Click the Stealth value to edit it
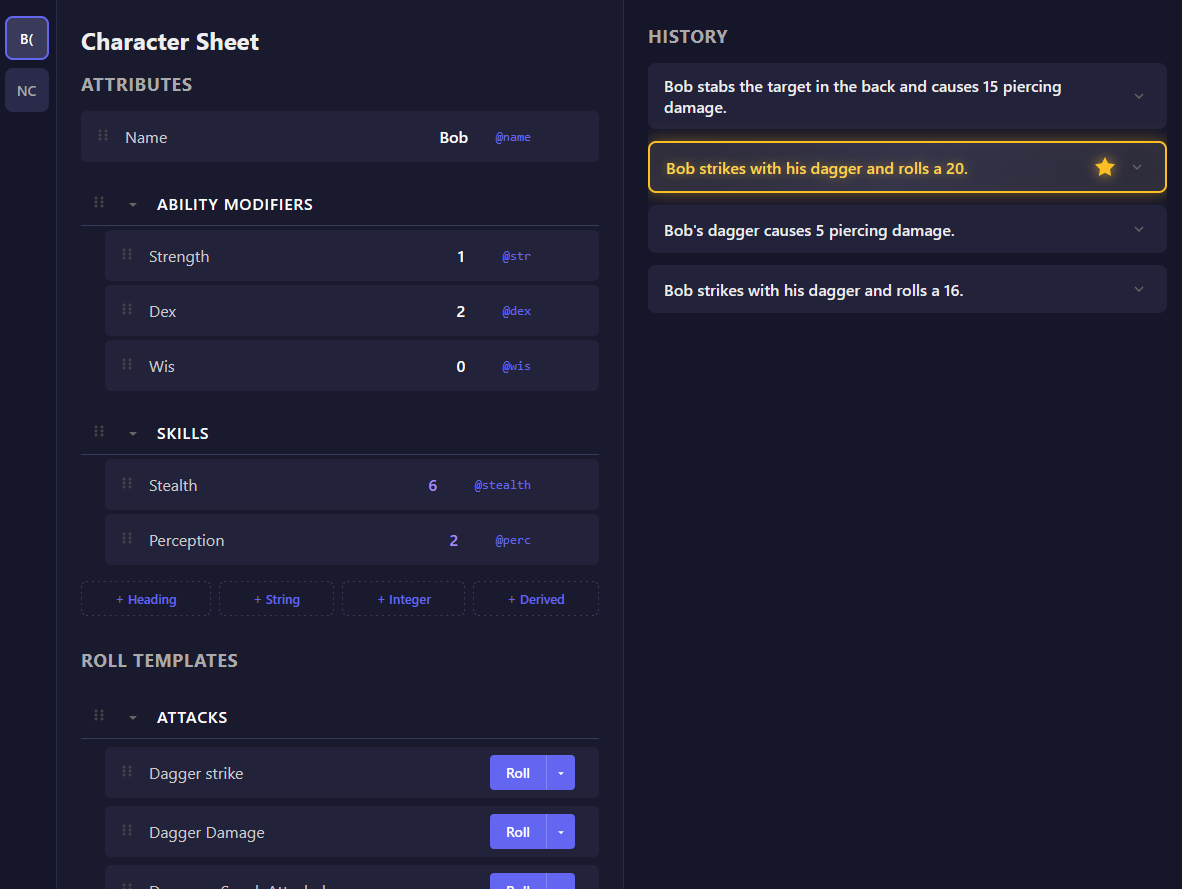Image resolution: width=1182 pixels, height=889 pixels. [x=432, y=485]
